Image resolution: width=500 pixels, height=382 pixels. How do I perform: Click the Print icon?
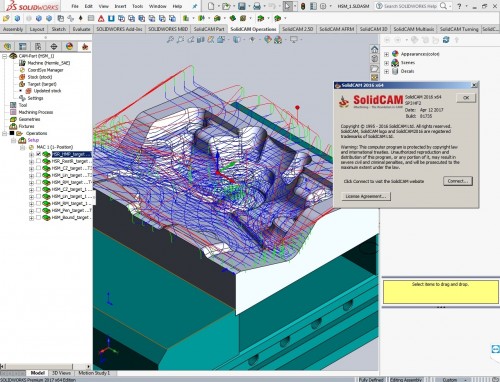(x=257, y=6)
